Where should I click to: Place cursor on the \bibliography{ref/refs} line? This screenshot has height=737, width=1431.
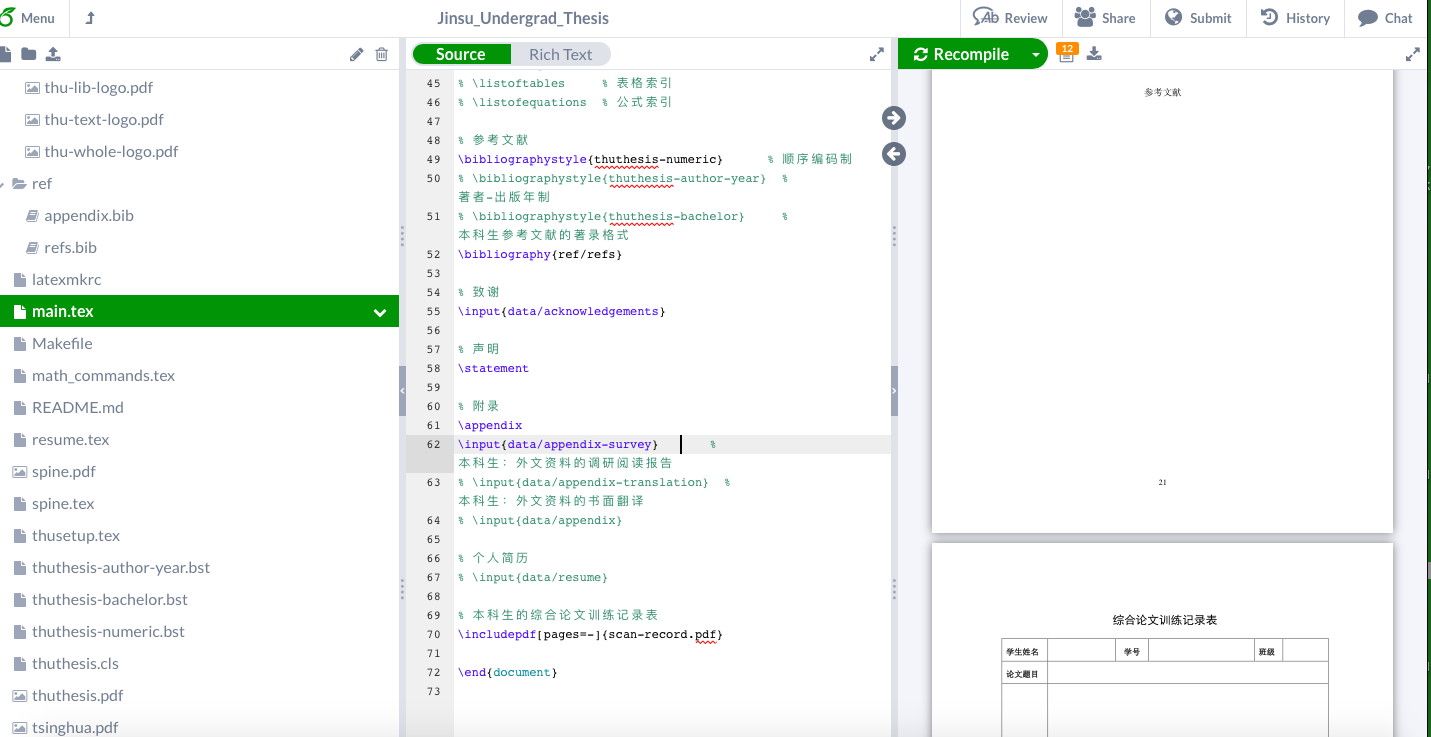[x=540, y=255]
